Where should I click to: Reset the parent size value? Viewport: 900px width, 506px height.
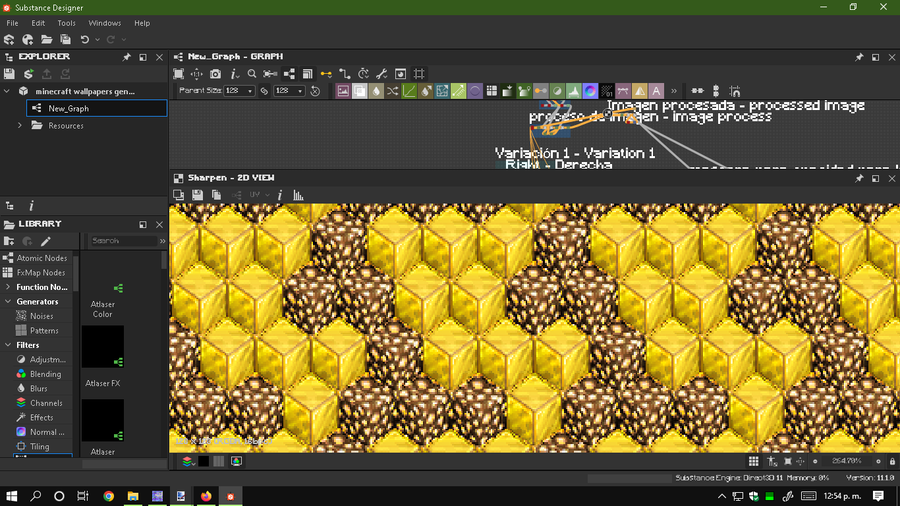pyautogui.click(x=315, y=91)
